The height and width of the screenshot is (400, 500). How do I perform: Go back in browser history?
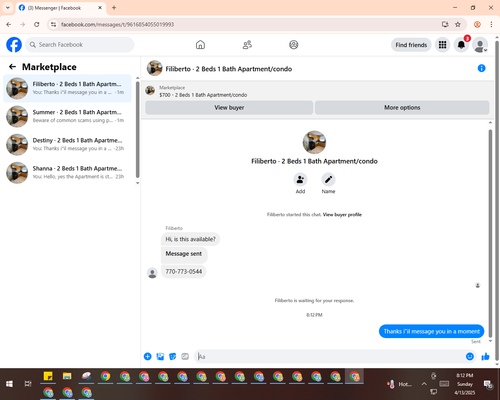pos(9,24)
